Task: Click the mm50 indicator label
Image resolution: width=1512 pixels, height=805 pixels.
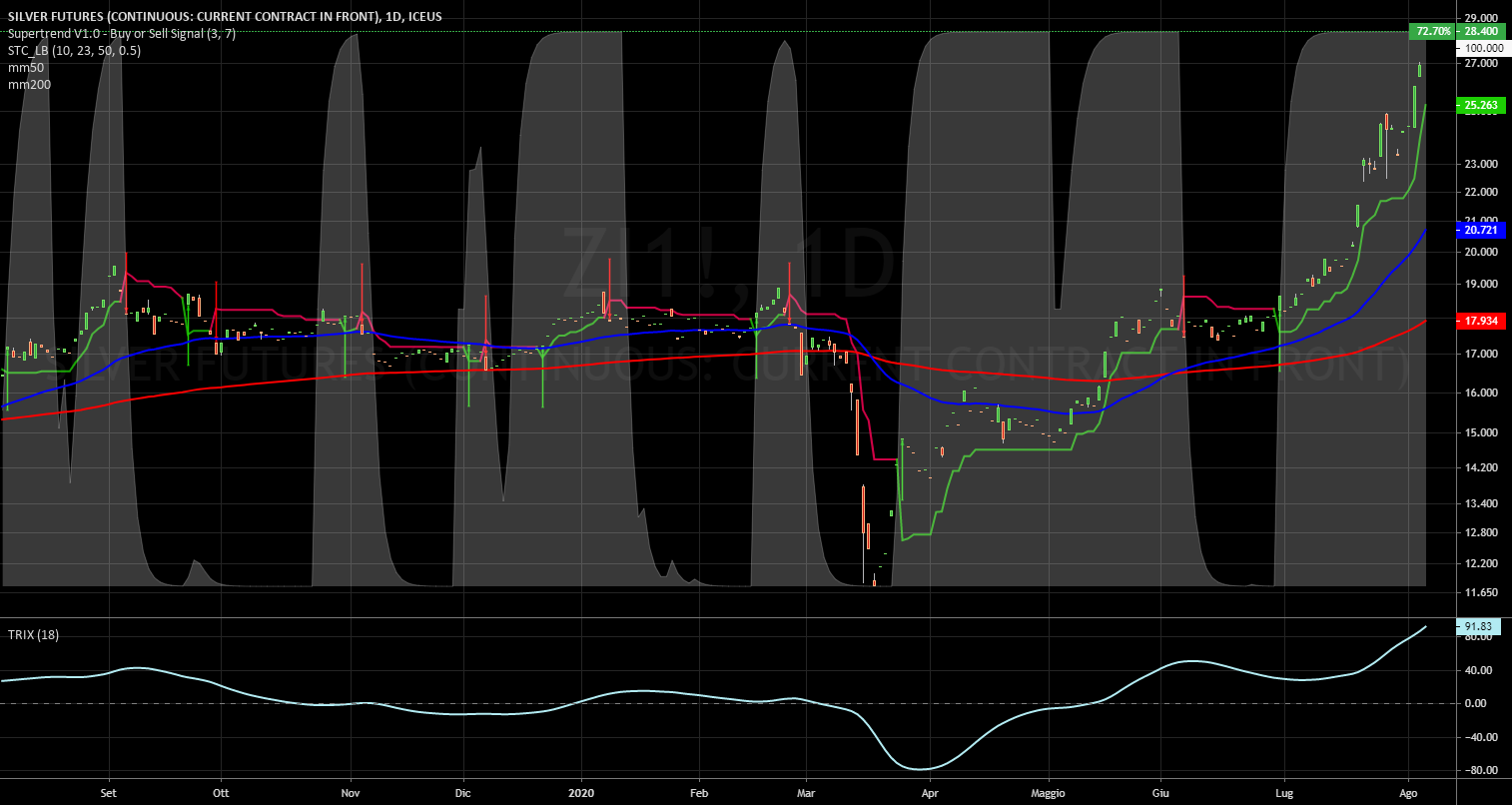Action: (26, 67)
